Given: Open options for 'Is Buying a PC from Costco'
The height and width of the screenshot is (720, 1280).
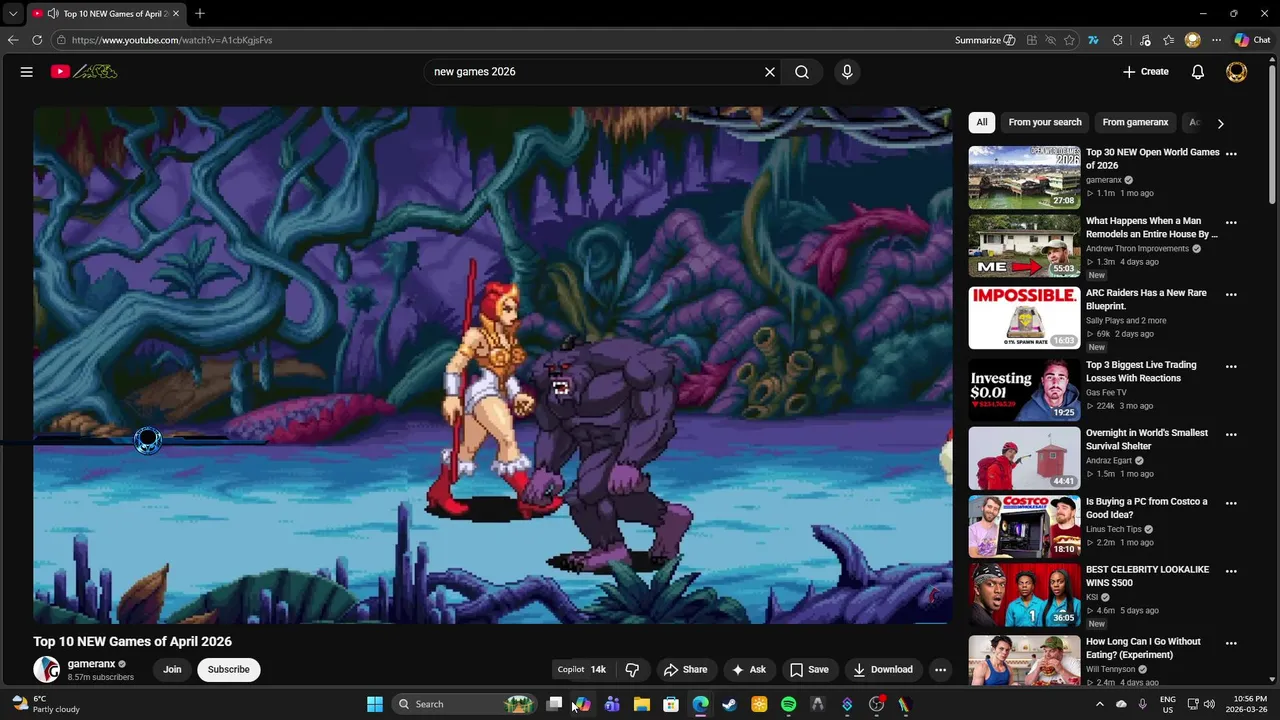Looking at the screenshot, I should (1231, 503).
